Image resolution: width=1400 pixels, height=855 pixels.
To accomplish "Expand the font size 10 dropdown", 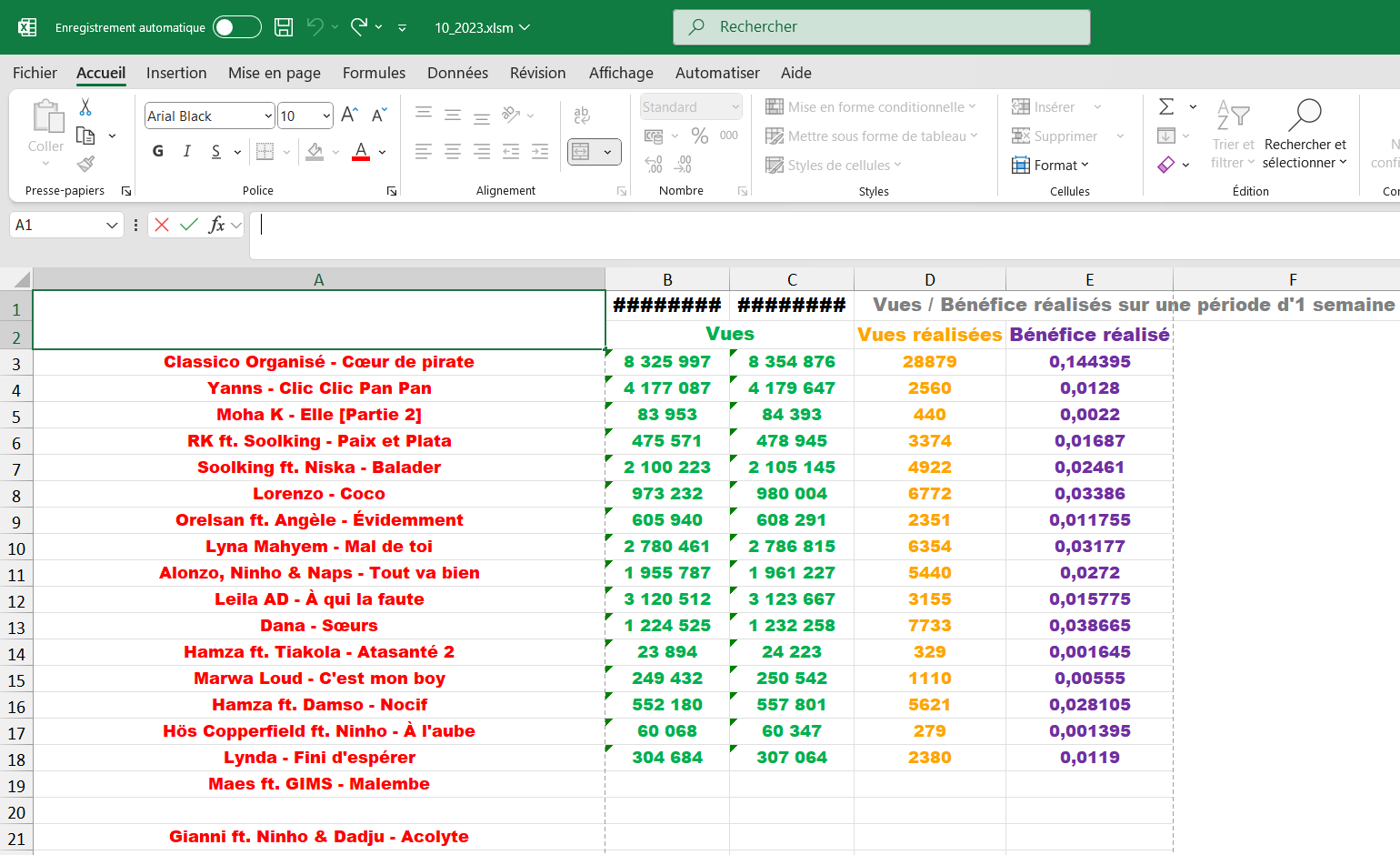I will 326,116.
